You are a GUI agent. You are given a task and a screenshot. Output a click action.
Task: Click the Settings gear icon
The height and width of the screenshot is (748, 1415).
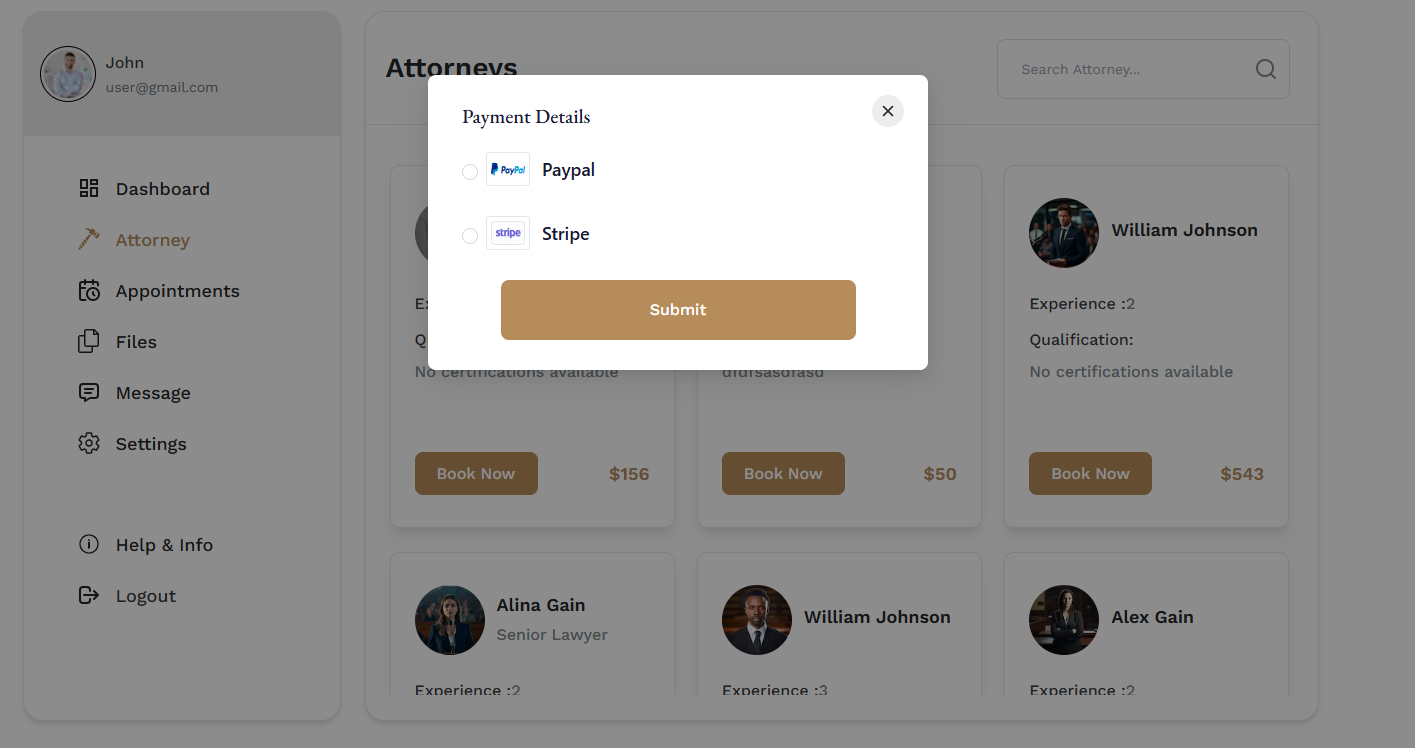tap(89, 443)
